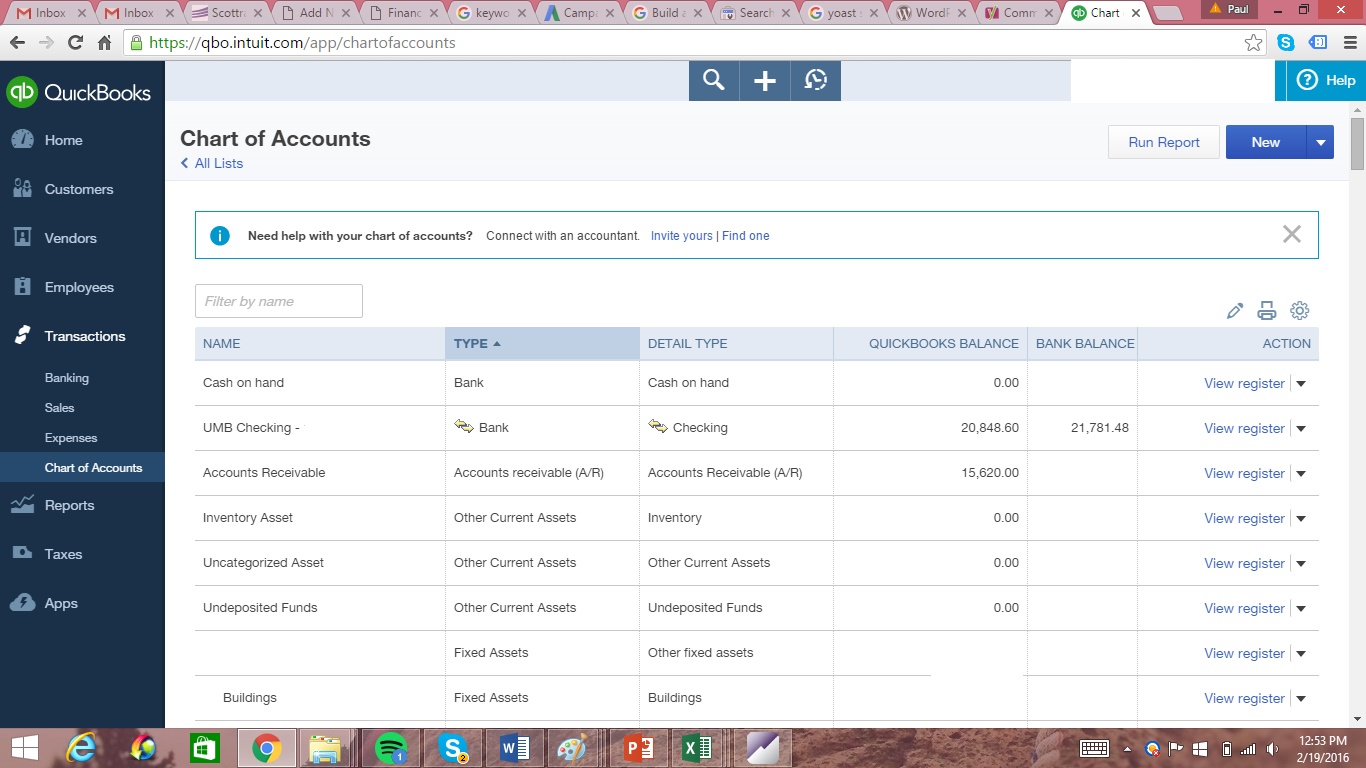Click the Invite yours link

pos(681,235)
